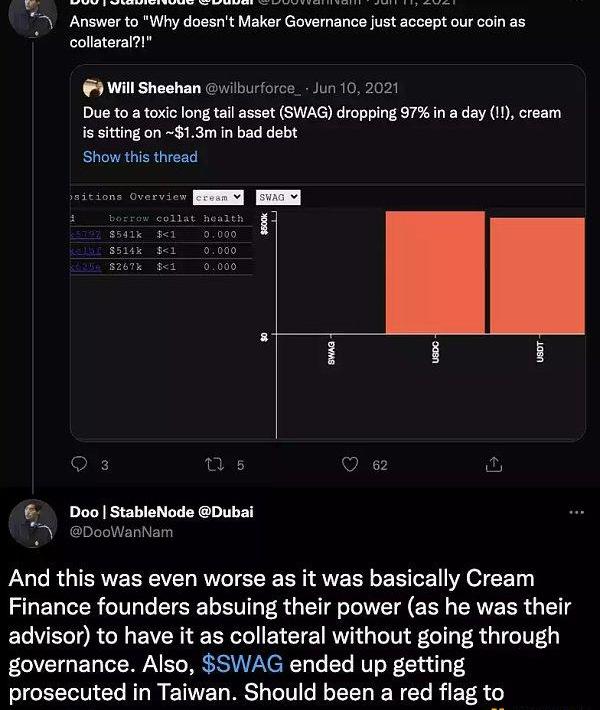Click the Doo | StableNode @Dubai display name
The height and width of the screenshot is (710, 600).
click(161, 512)
